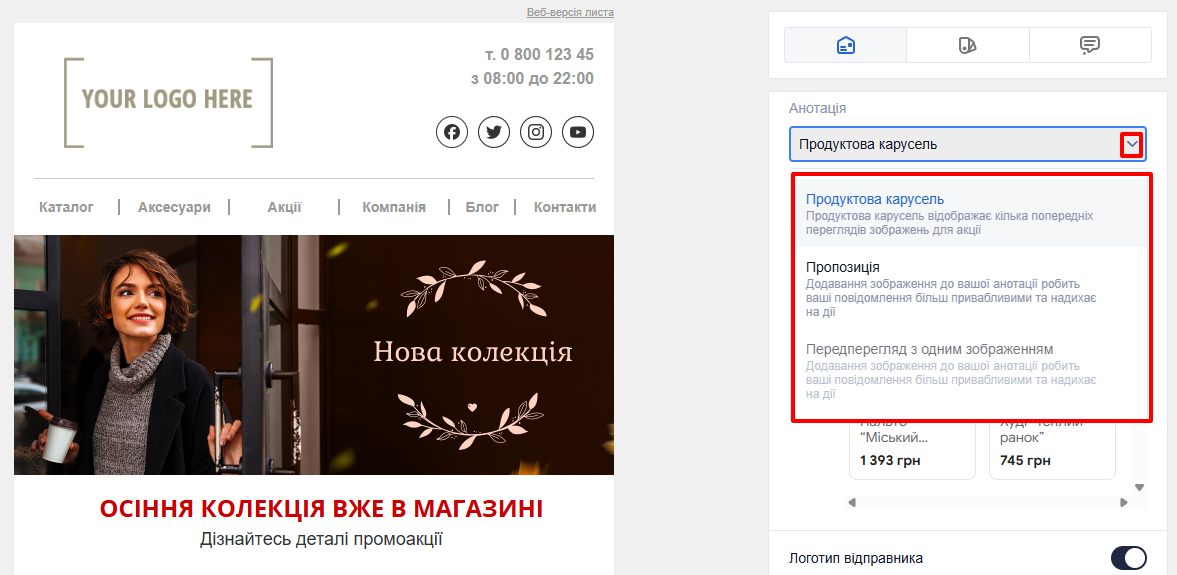This screenshot has width=1177, height=575.
Task: Open the Twitter social icon
Action: point(494,132)
